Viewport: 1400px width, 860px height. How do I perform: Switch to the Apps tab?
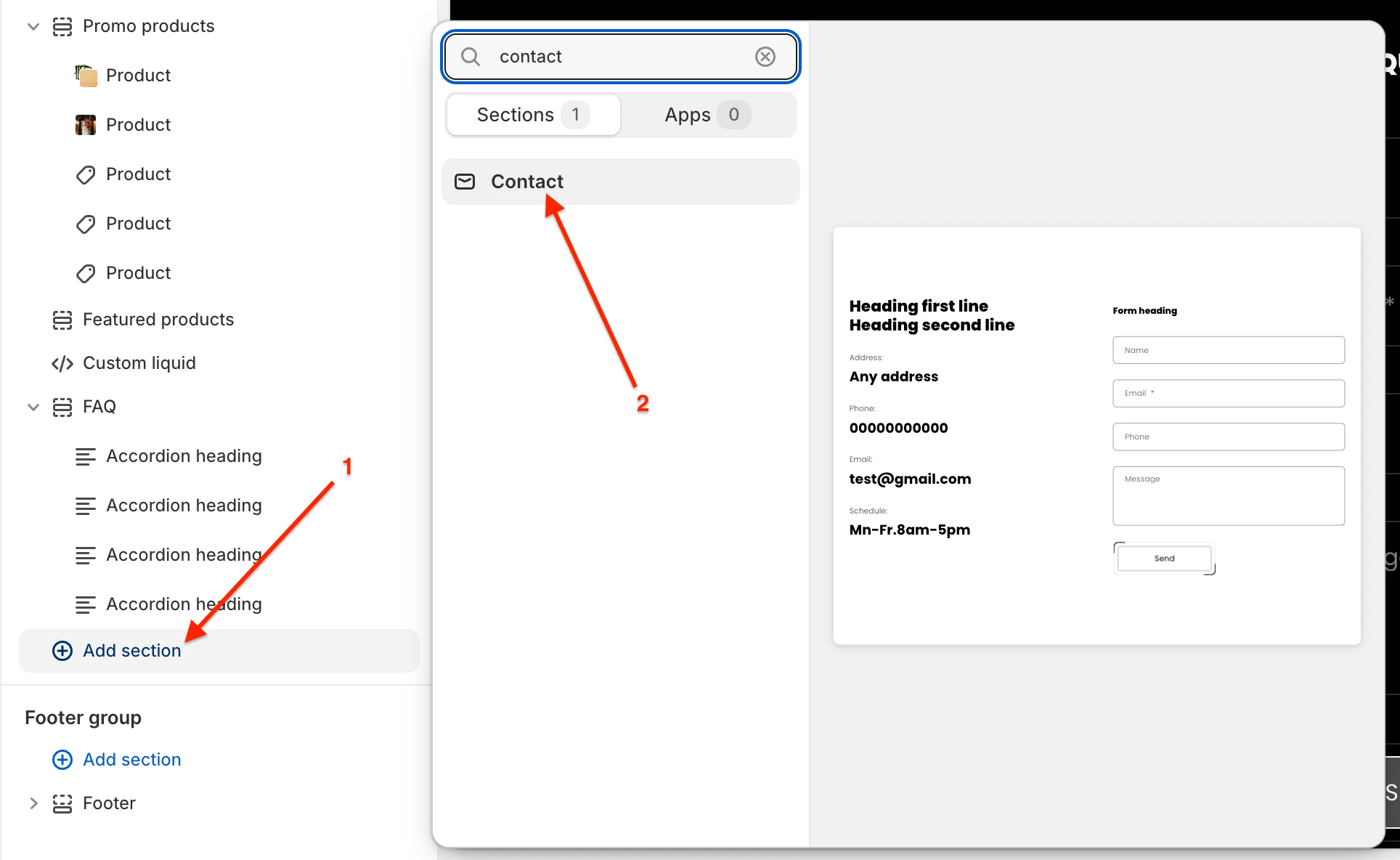[x=707, y=115]
